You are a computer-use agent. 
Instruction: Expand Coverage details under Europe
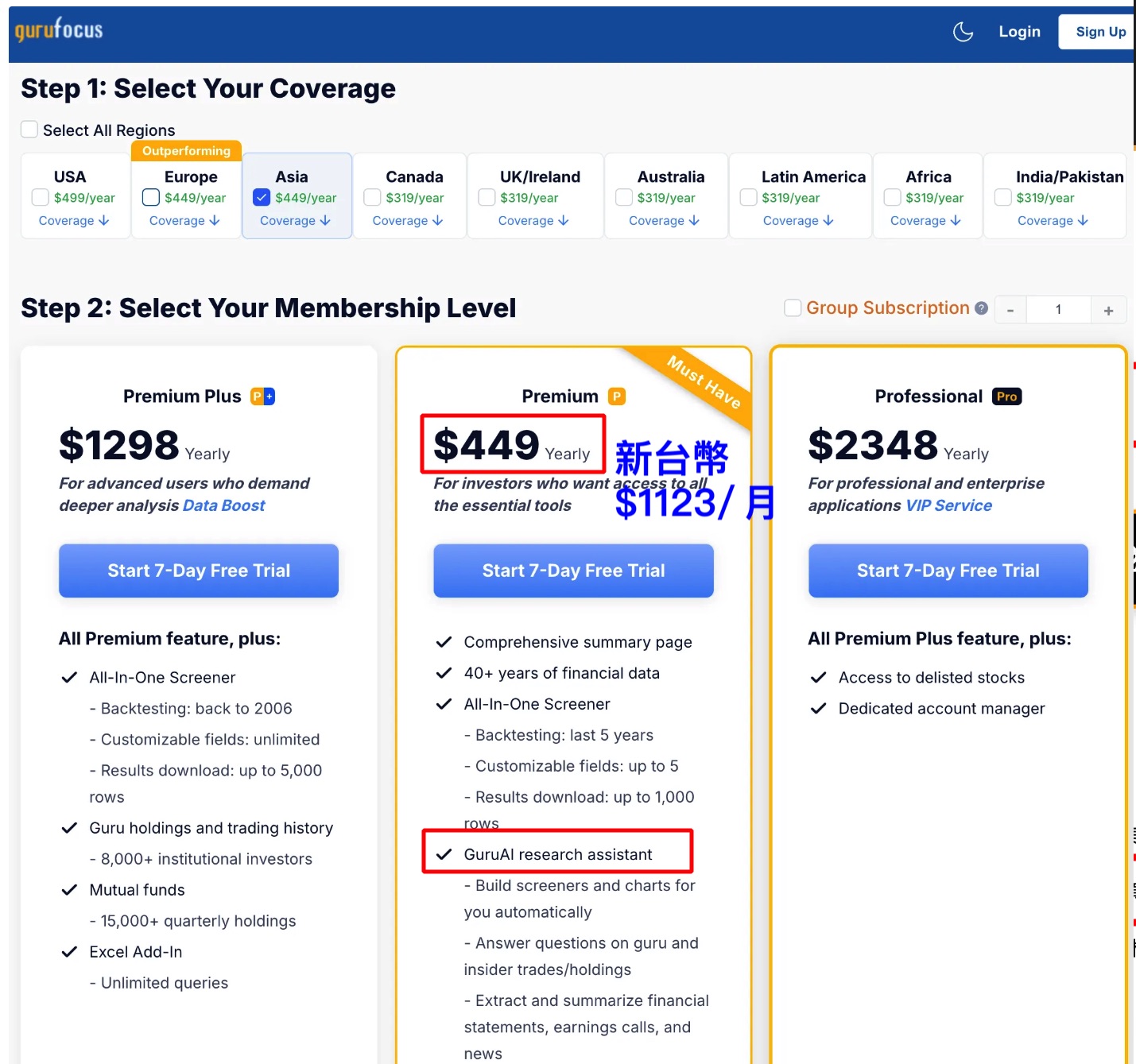click(184, 221)
